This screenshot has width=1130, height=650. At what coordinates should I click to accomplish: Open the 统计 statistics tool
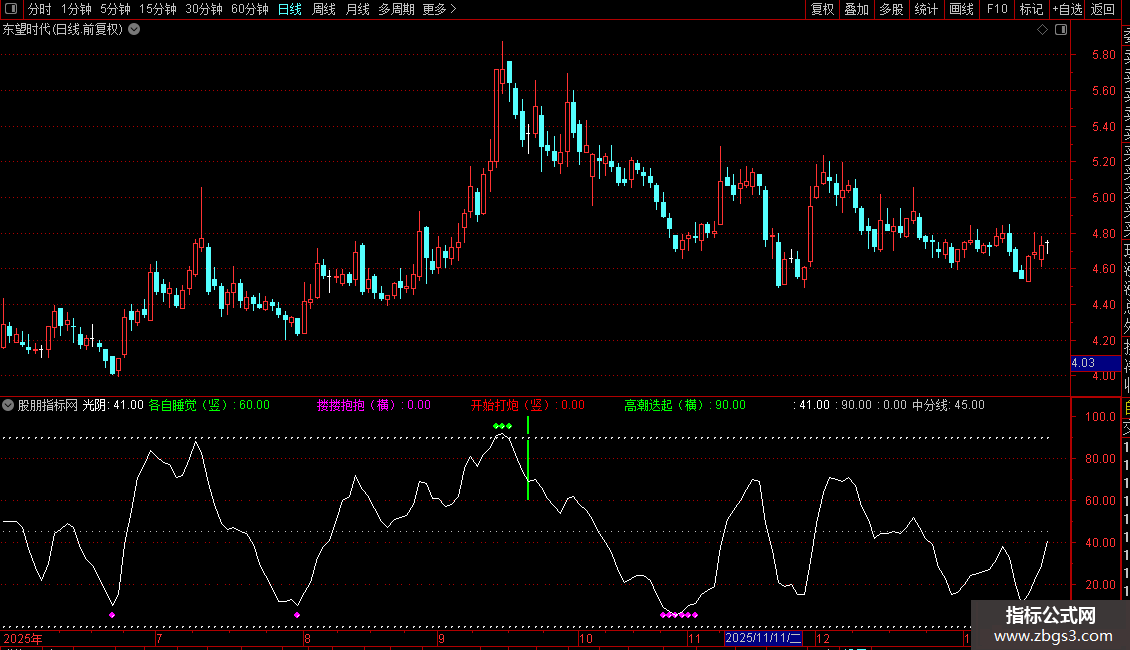(926, 9)
